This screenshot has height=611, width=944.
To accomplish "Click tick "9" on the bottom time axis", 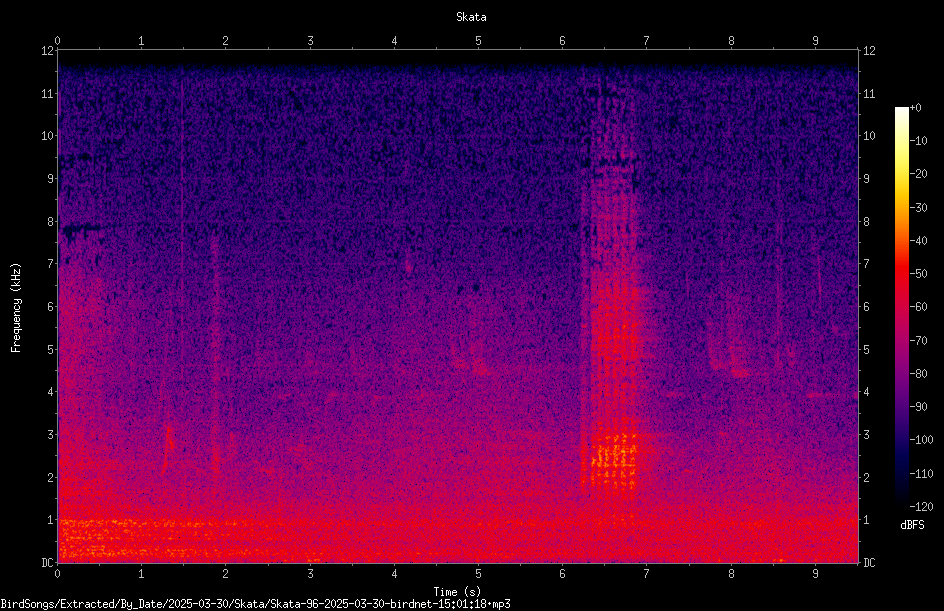I will click(x=815, y=574).
